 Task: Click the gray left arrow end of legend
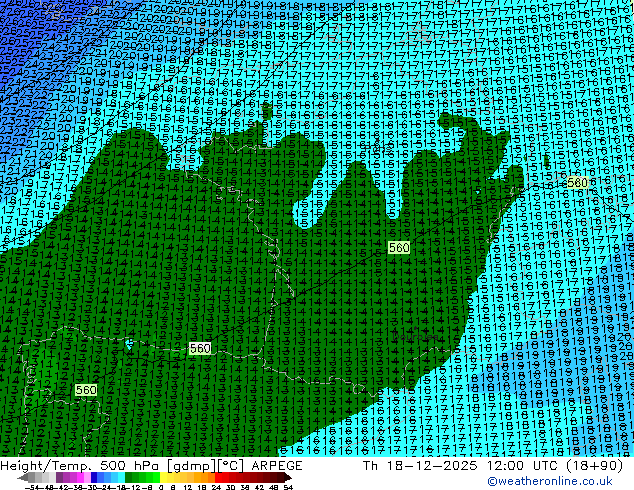[23, 477]
